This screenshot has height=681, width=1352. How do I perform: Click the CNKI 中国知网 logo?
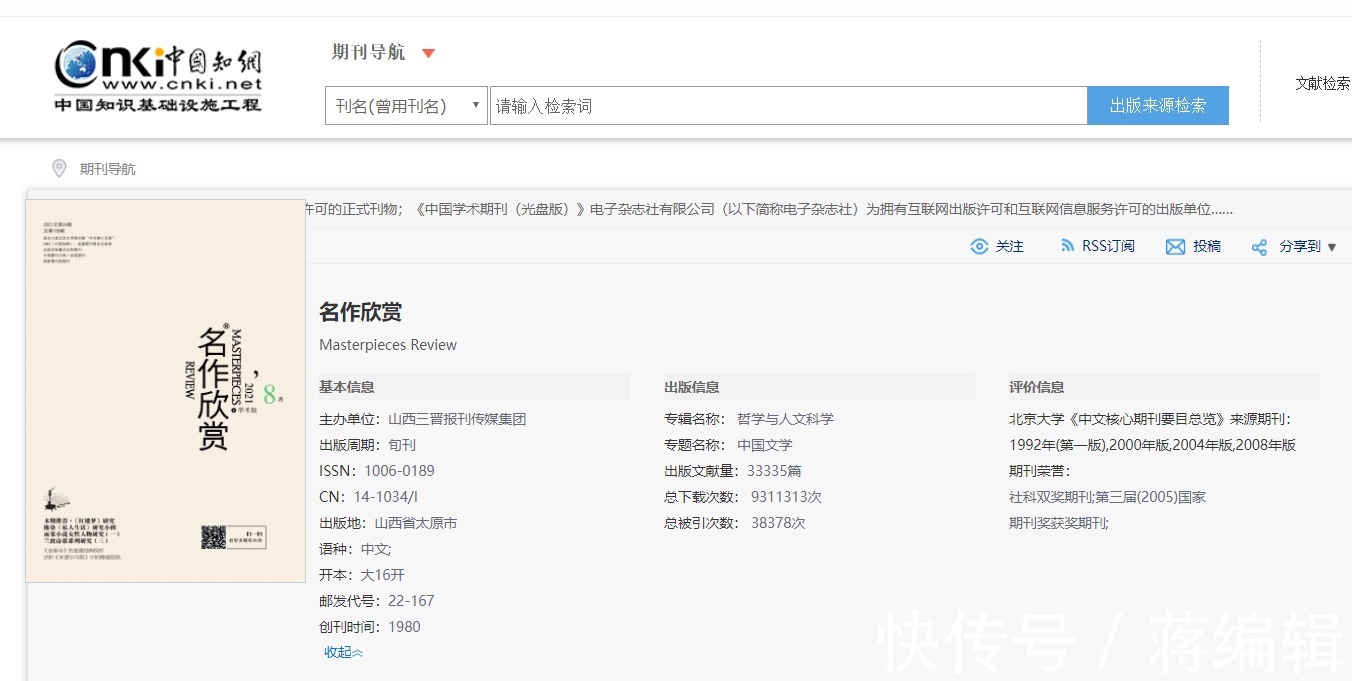(x=158, y=76)
